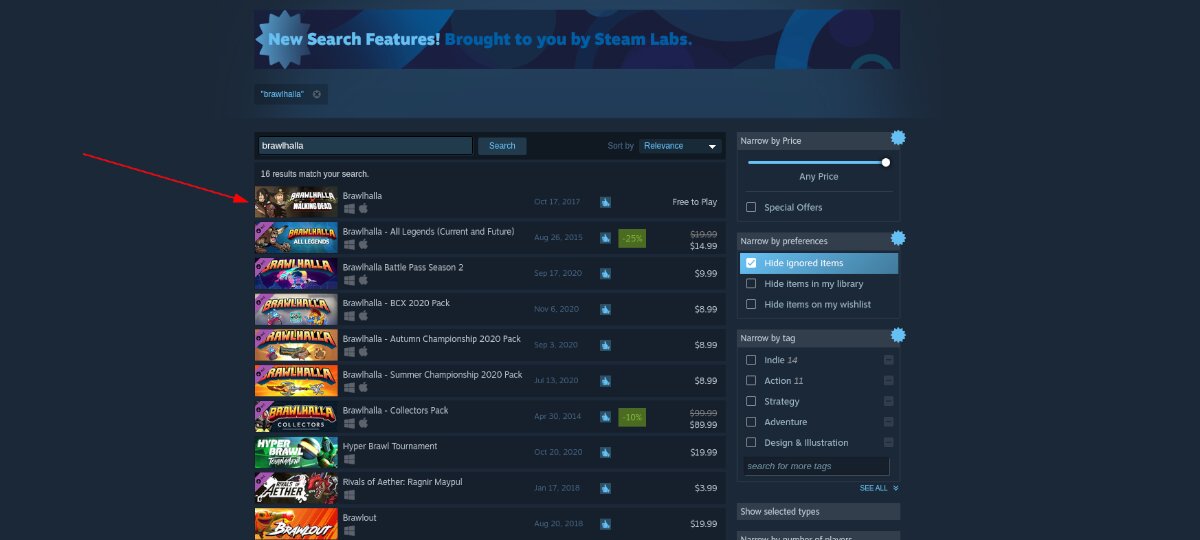Exclude the Action tag with minus icon
Screen dimensions: 1200x540
888,381
